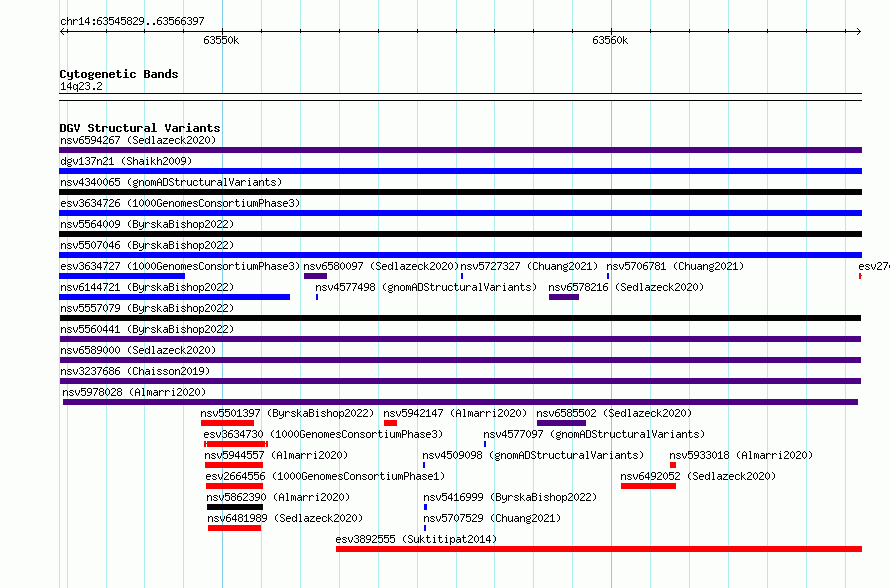Click the red bar under nsv5501397
The width and height of the screenshot is (890, 588).
coord(227,423)
